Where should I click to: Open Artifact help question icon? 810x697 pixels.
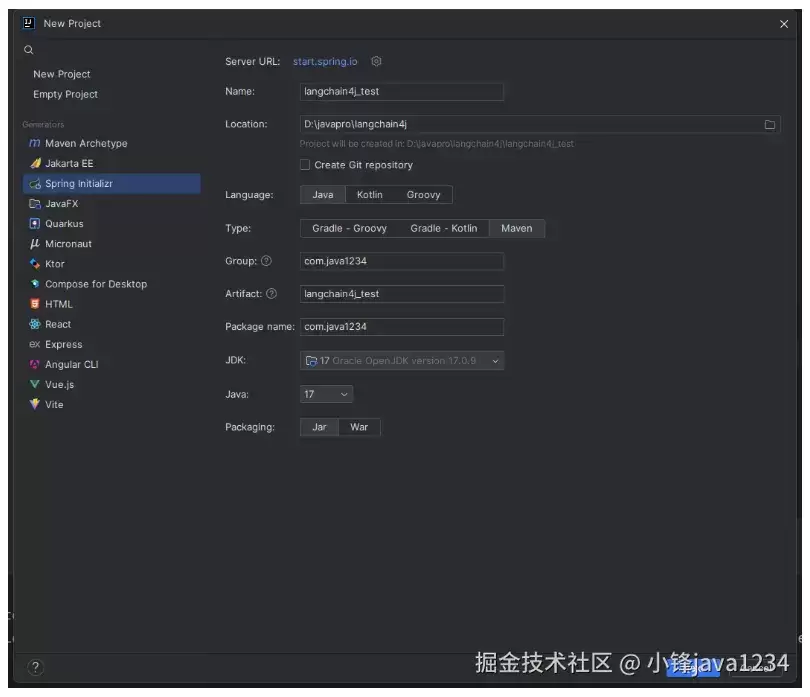pyautogui.click(x=271, y=293)
